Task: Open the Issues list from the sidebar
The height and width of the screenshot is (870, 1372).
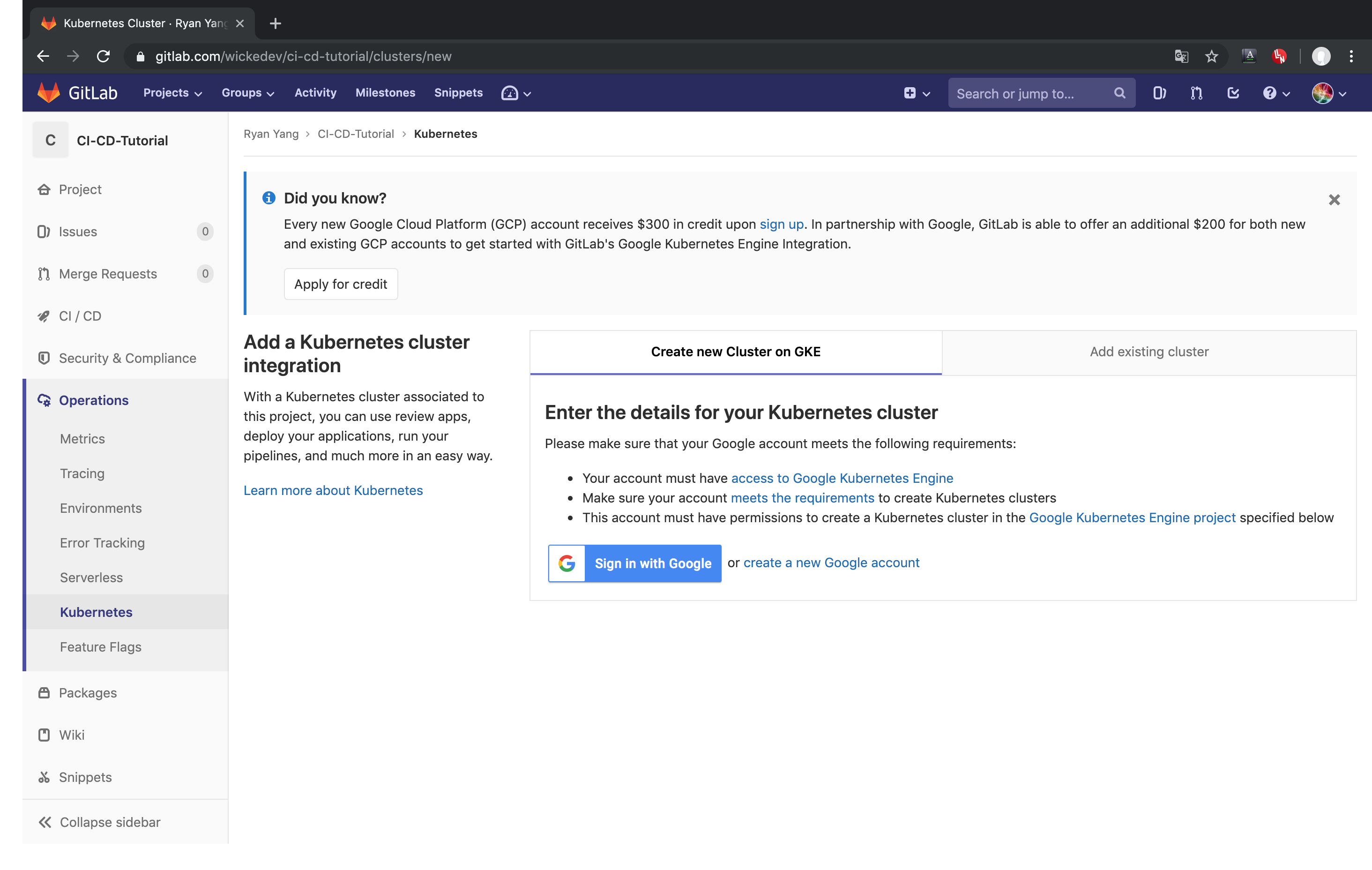Action: coord(78,232)
